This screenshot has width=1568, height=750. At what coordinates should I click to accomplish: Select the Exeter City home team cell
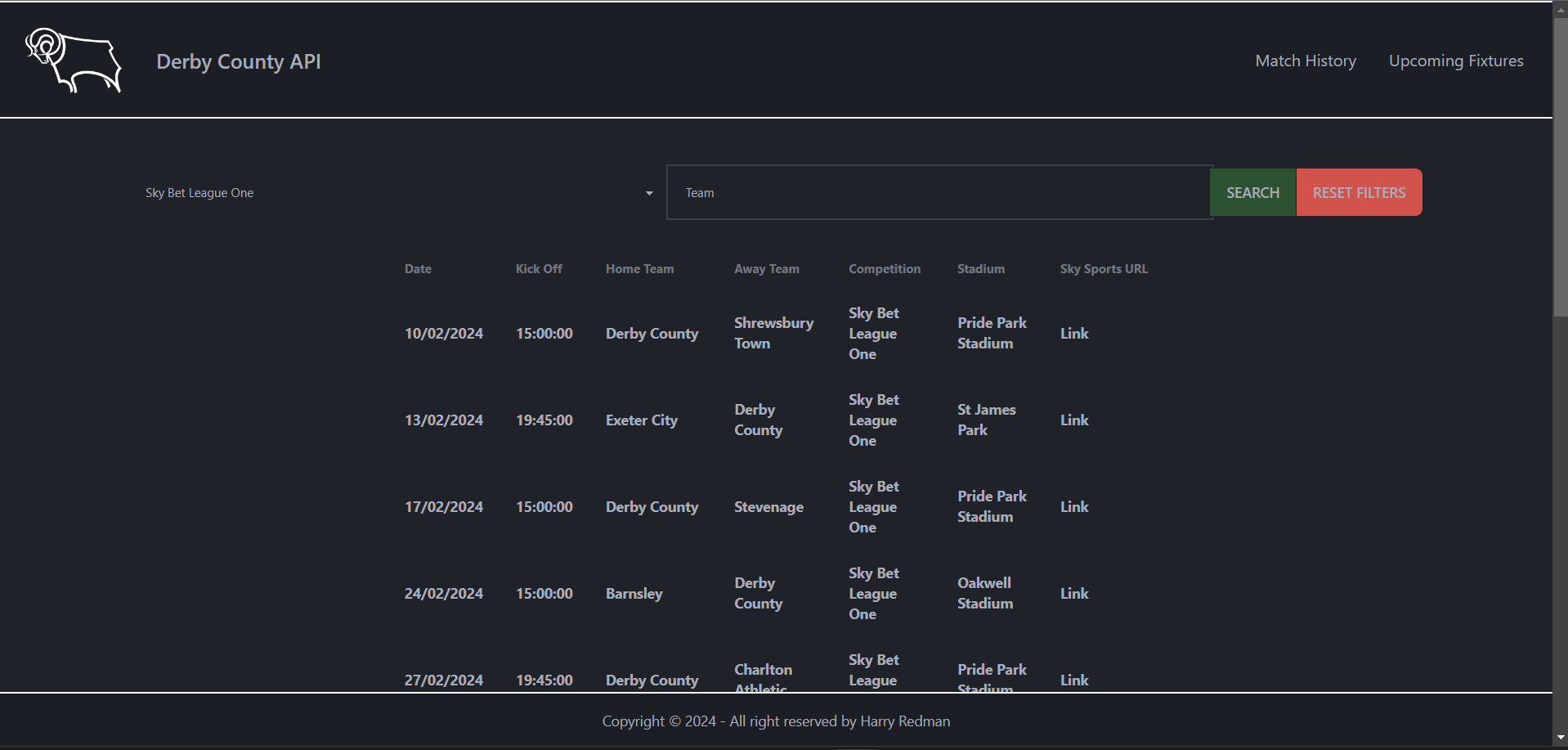(x=642, y=420)
